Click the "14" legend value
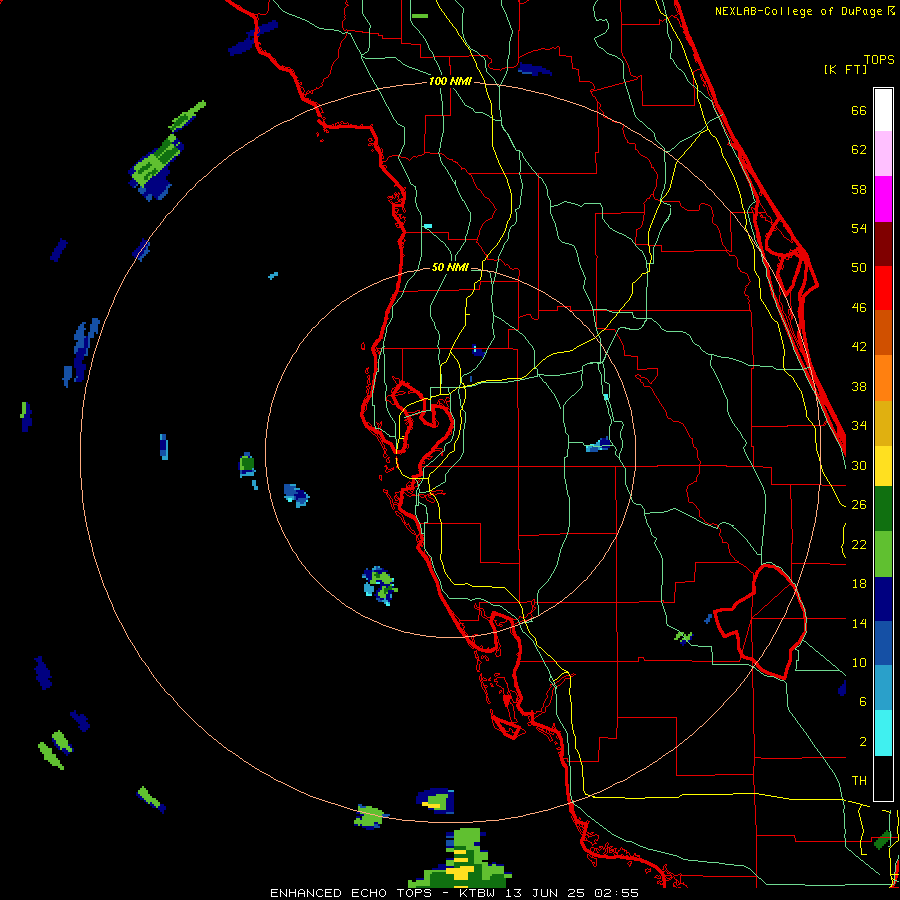The height and width of the screenshot is (900, 900). (x=859, y=623)
